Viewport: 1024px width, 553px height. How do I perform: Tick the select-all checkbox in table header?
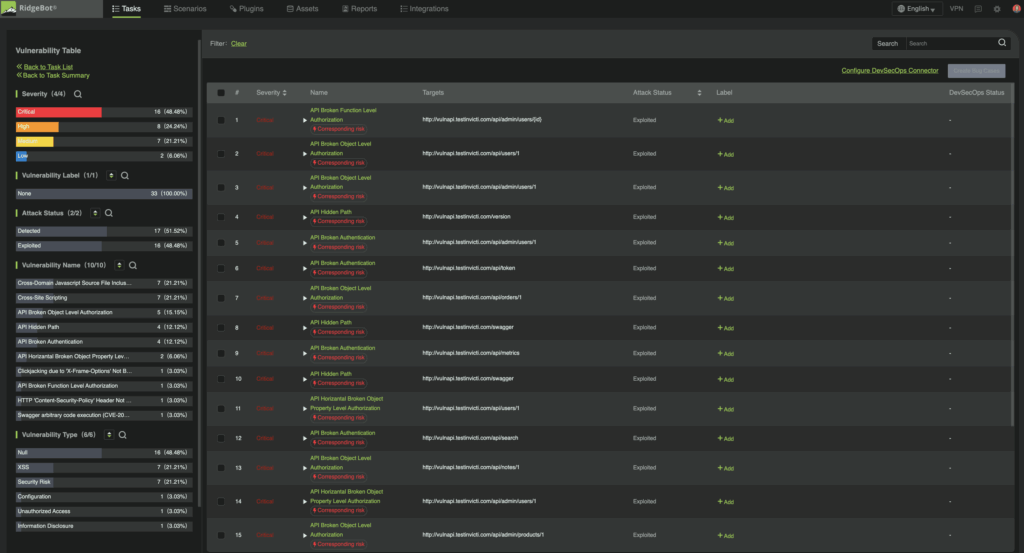click(x=221, y=93)
